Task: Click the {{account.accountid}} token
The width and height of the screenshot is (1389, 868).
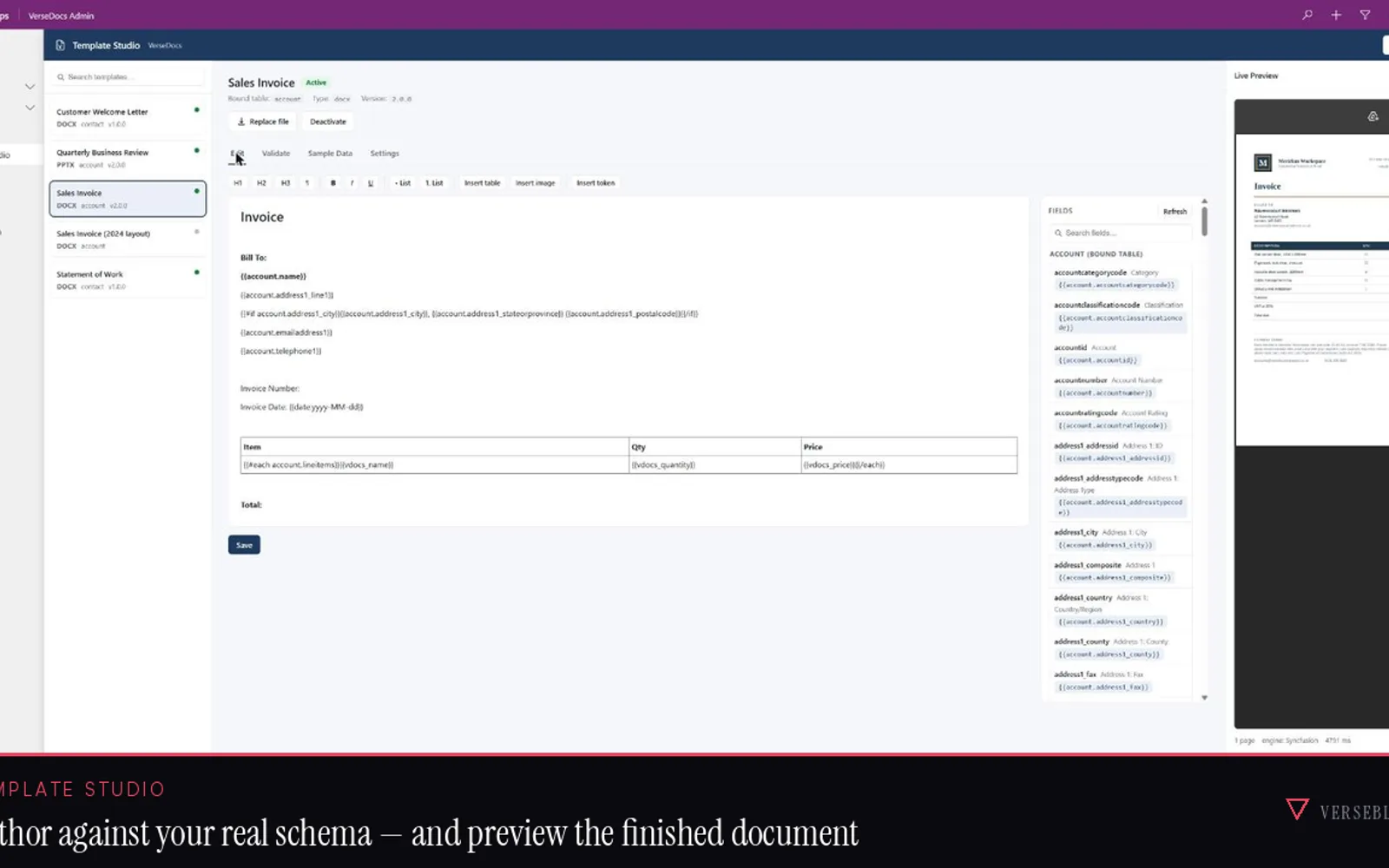Action: coord(1097,360)
